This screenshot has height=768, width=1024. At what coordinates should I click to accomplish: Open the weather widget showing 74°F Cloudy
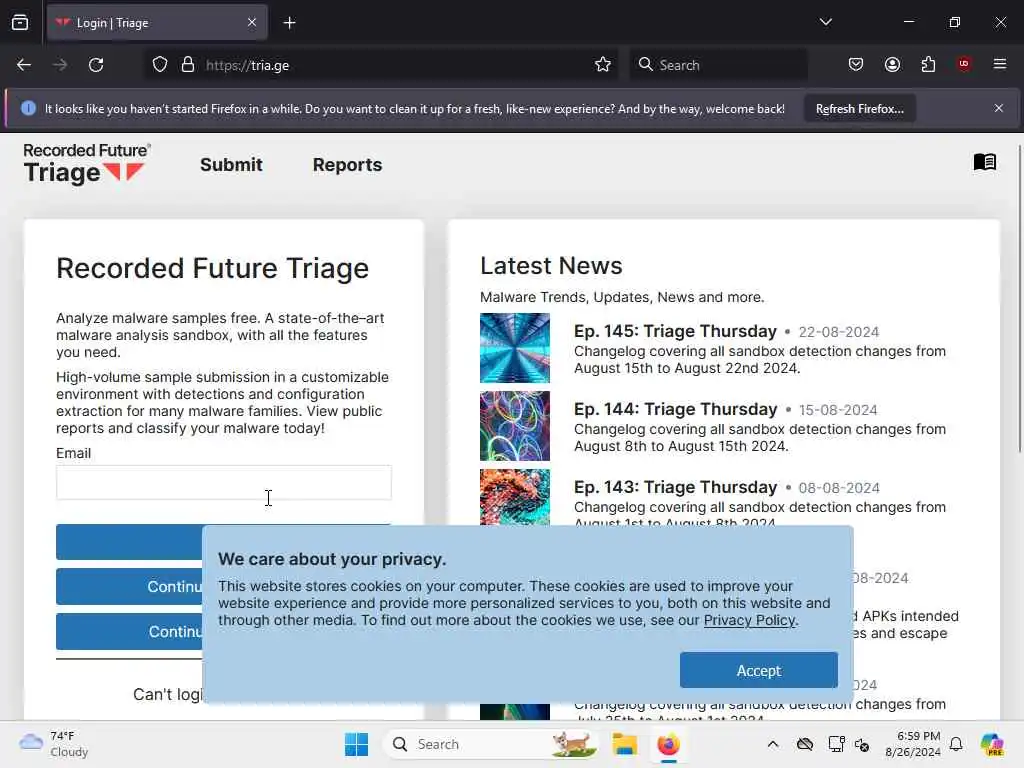54,744
